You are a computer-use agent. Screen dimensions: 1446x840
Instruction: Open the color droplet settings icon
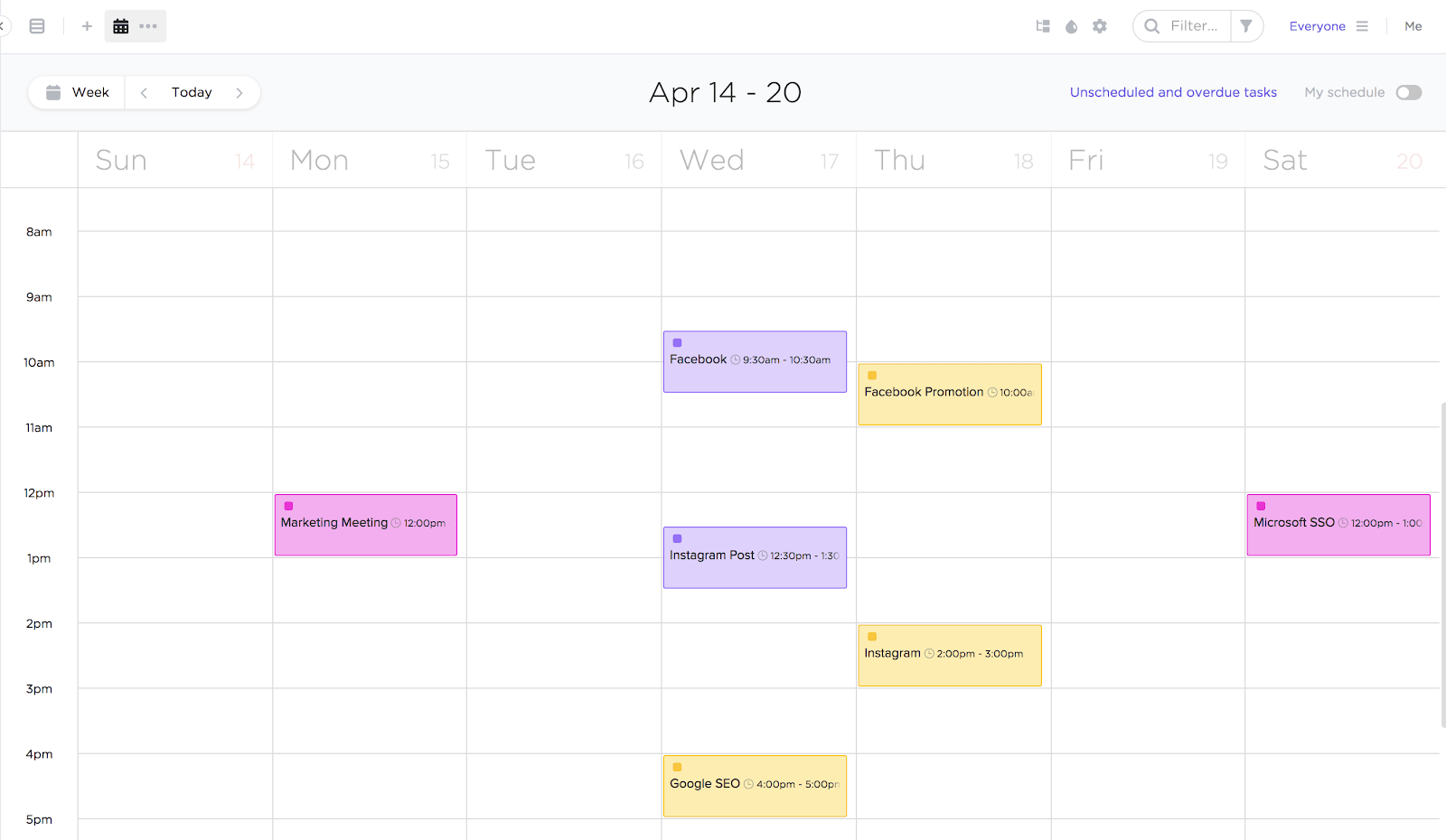[x=1071, y=26]
